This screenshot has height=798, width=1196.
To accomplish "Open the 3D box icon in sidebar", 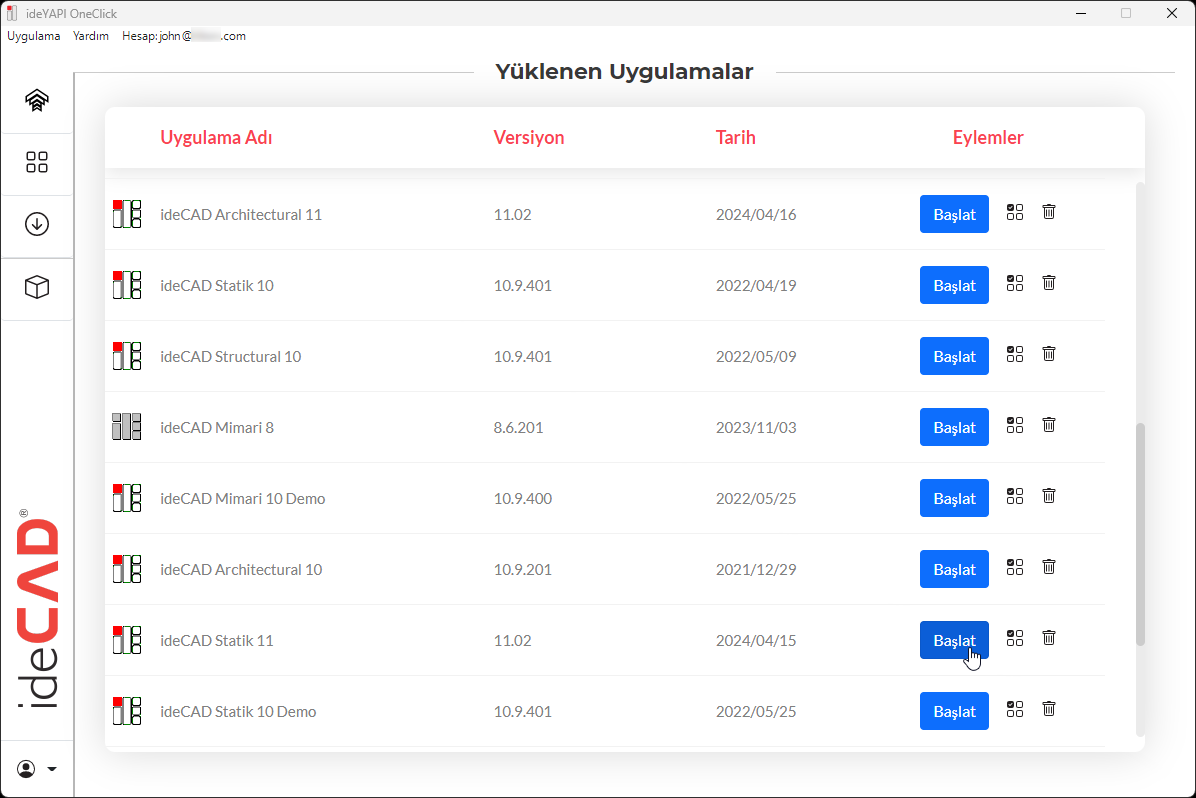I will click(37, 287).
